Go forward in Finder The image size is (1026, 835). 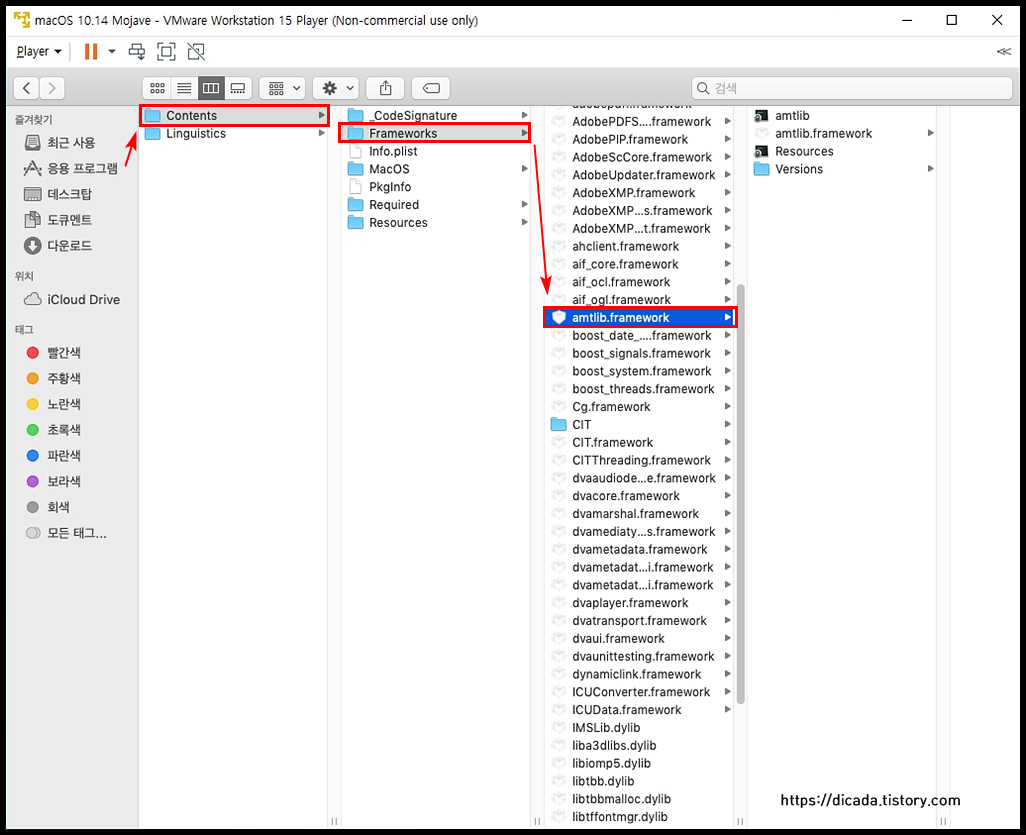(52, 88)
